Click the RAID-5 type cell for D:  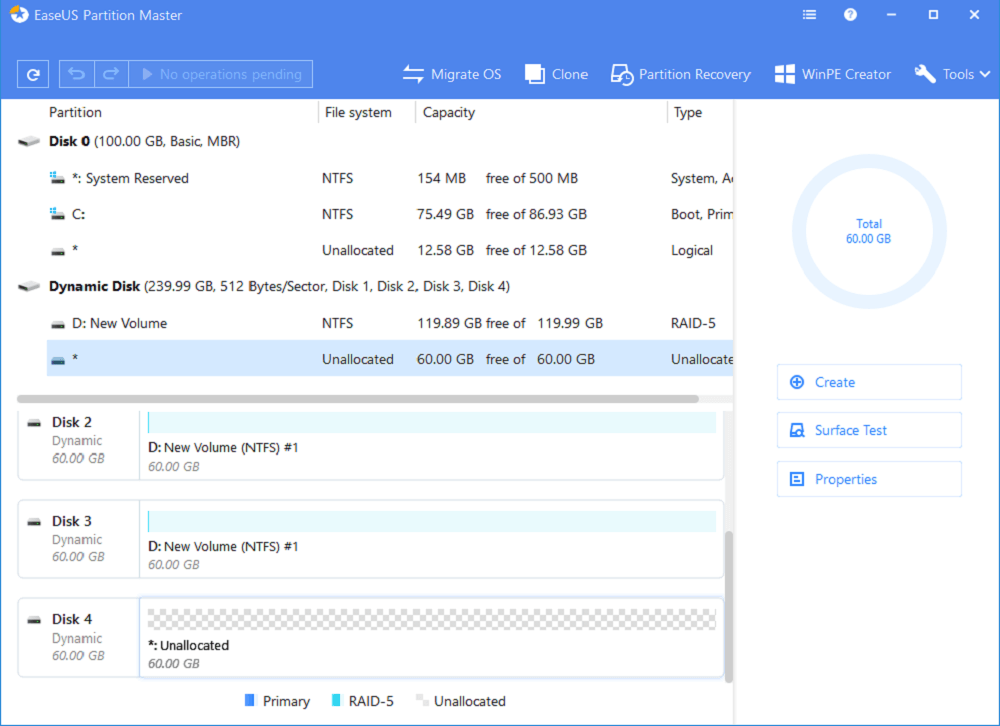693,323
